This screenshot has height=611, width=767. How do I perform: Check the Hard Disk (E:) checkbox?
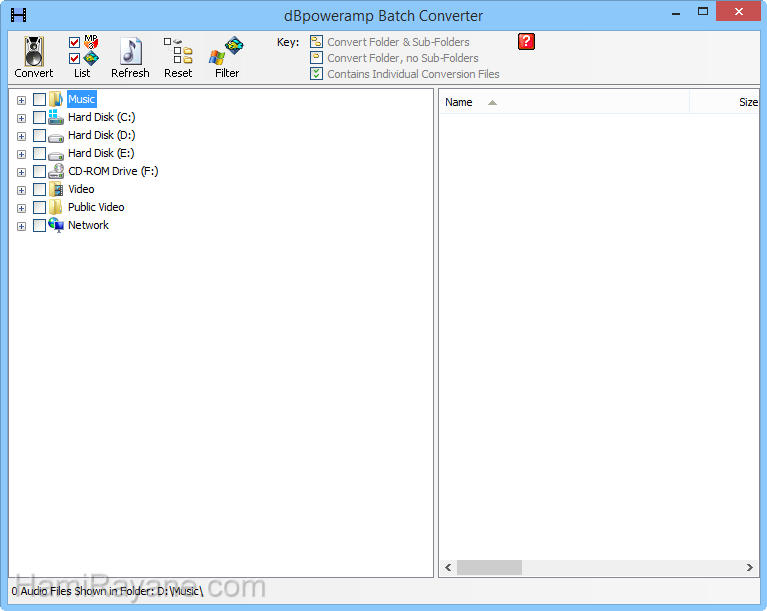point(39,154)
